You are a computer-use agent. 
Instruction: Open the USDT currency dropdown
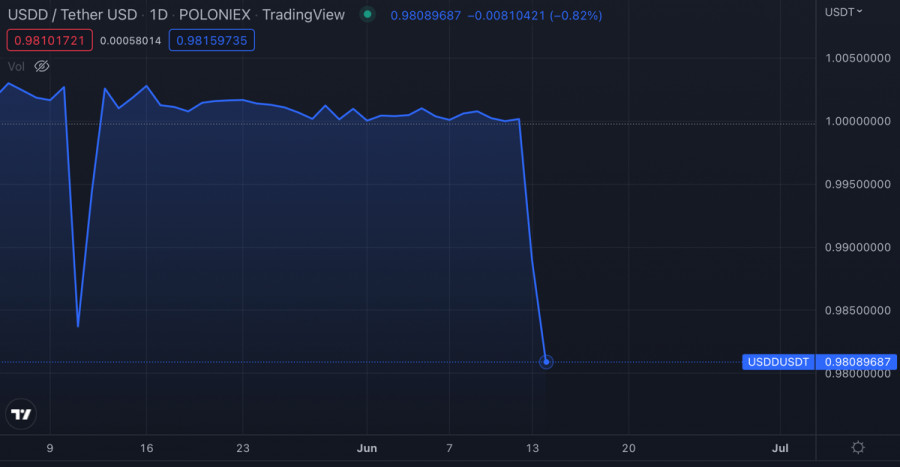coord(843,12)
